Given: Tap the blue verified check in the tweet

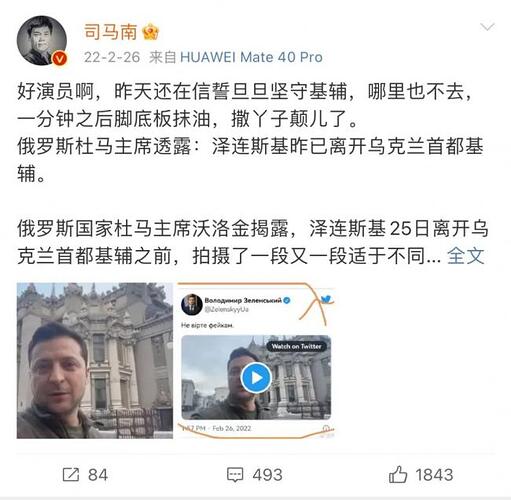Looking at the screenshot, I should click(x=287, y=300).
